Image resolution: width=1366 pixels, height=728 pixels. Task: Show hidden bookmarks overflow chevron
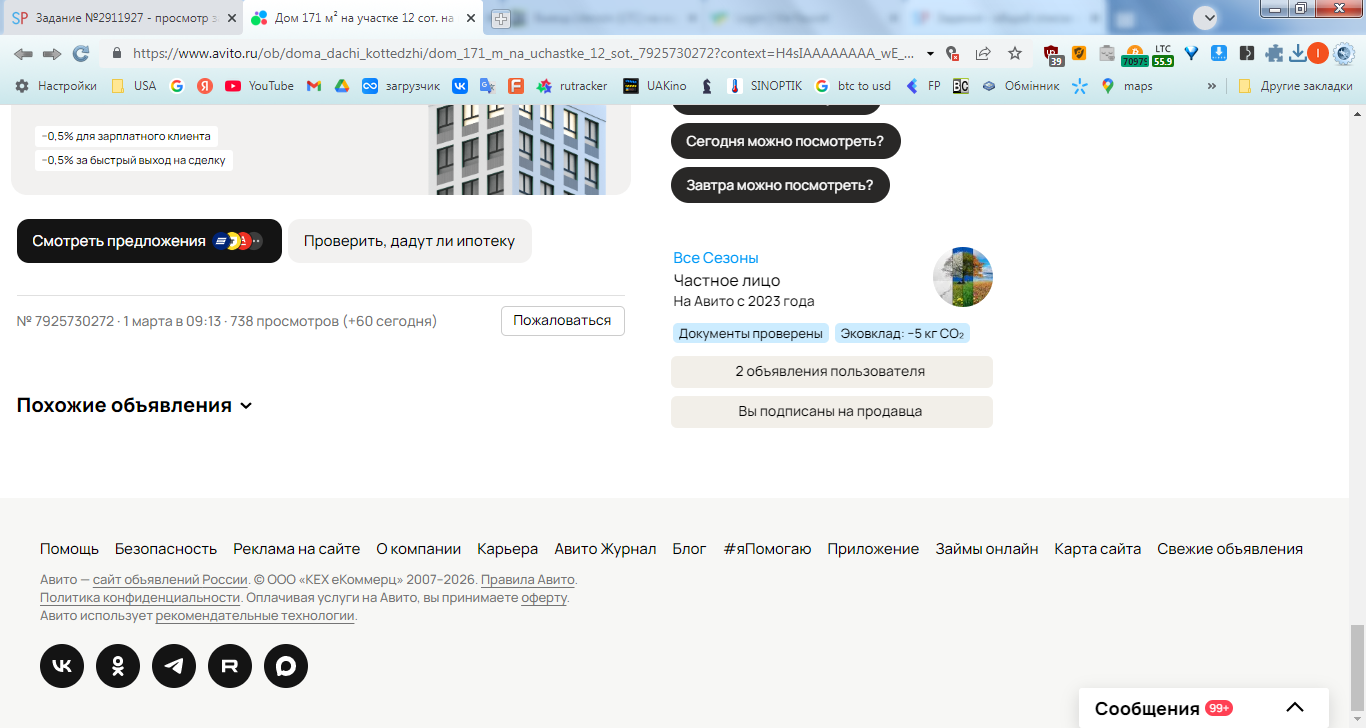pos(1212,86)
